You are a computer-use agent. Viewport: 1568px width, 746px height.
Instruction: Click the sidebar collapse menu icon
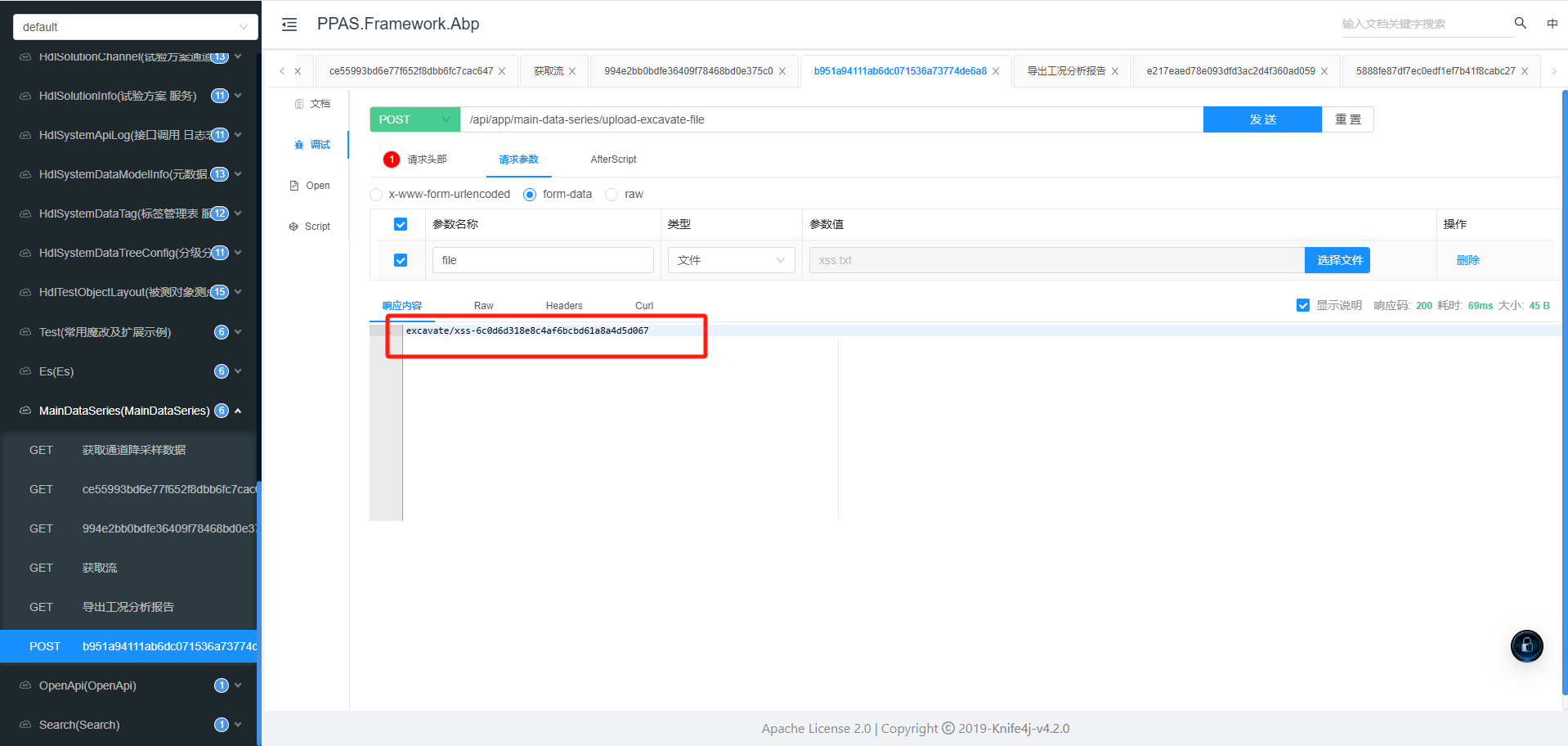click(x=289, y=25)
